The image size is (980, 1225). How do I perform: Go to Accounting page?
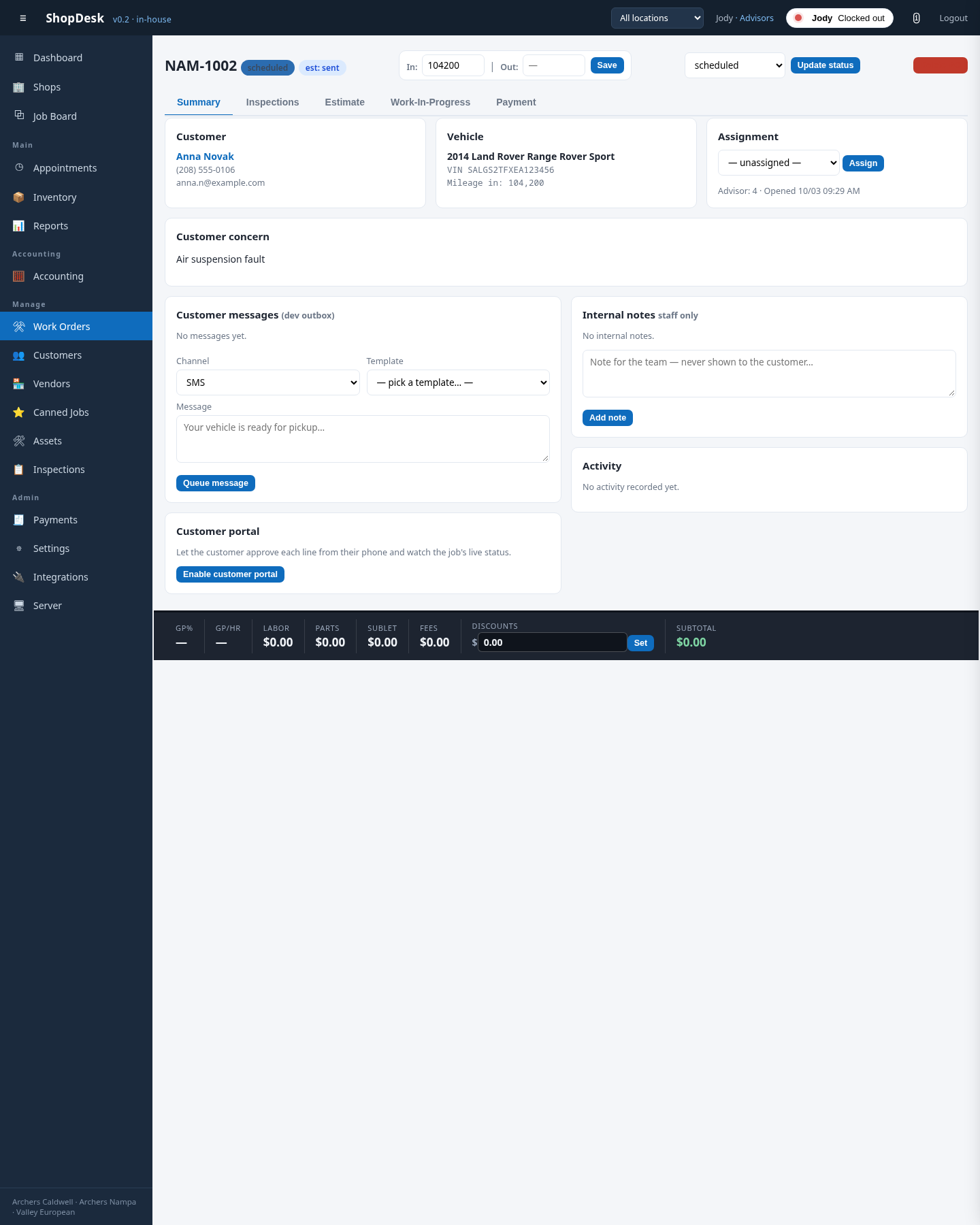[x=76, y=276]
